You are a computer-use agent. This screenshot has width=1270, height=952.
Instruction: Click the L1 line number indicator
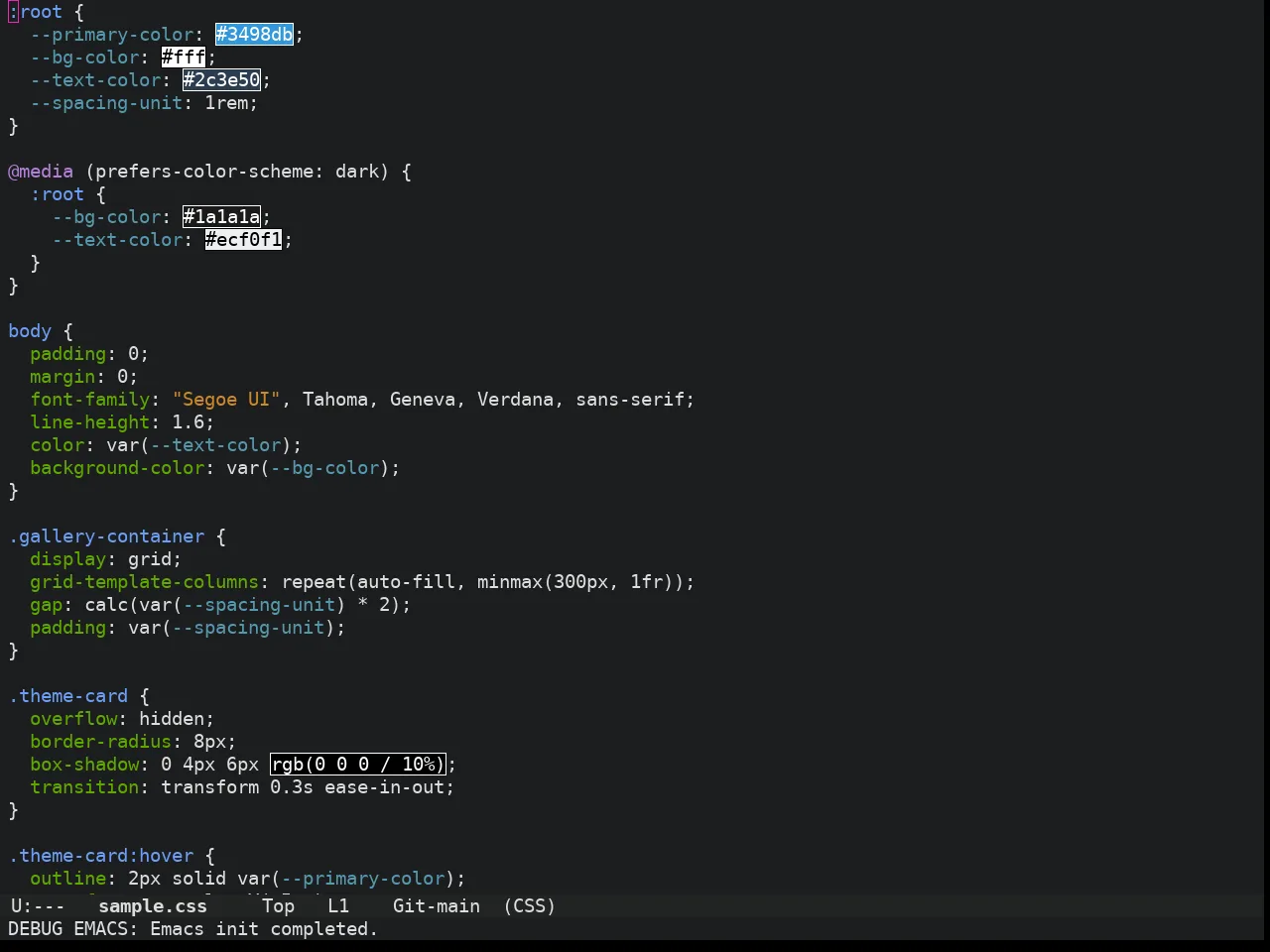[x=338, y=906]
